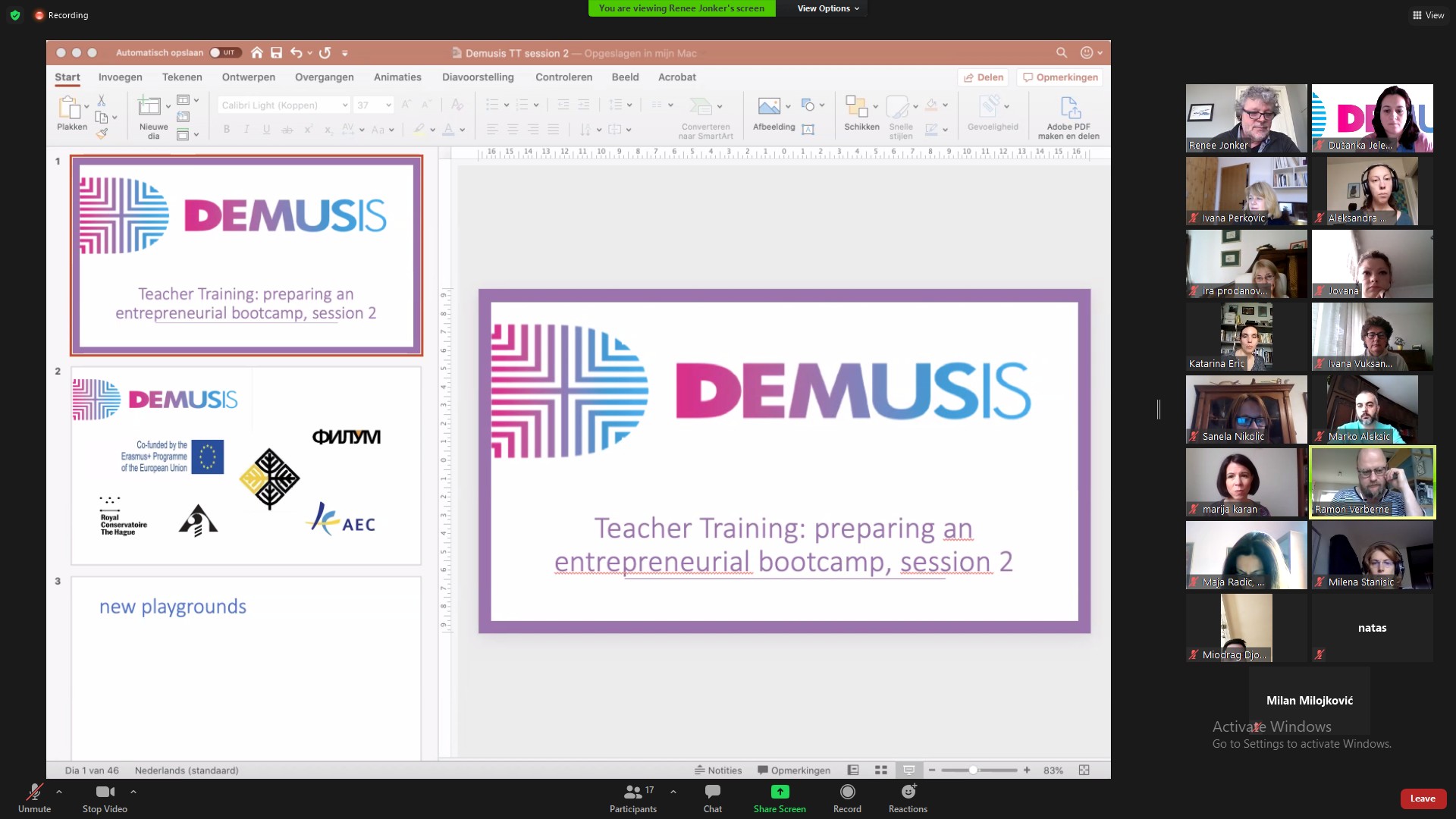Image resolution: width=1456 pixels, height=819 pixels.
Task: Click the format painter brush icon
Action: point(101,133)
